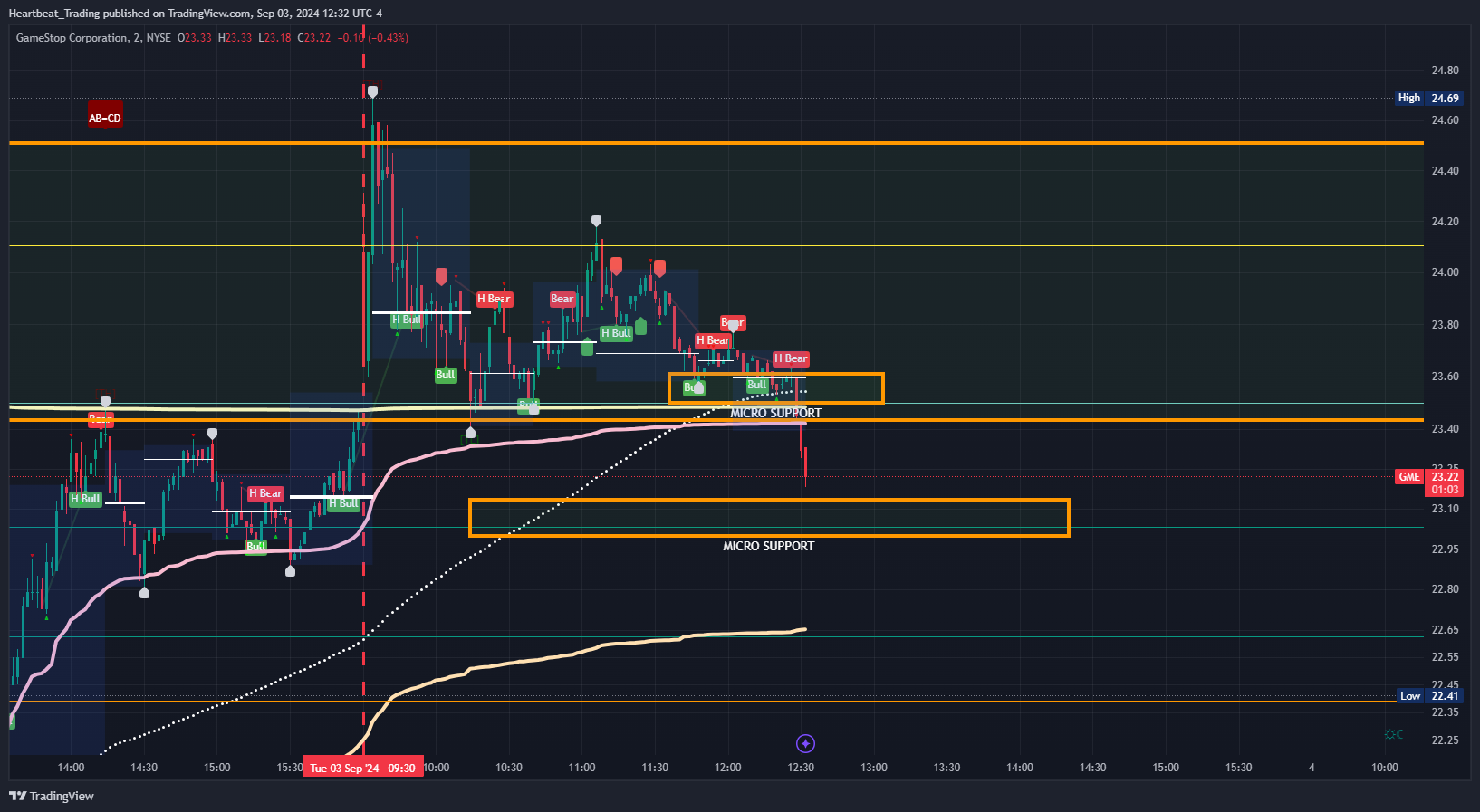Click the upper MICRO SUPPORT text near 23.40

click(775, 413)
